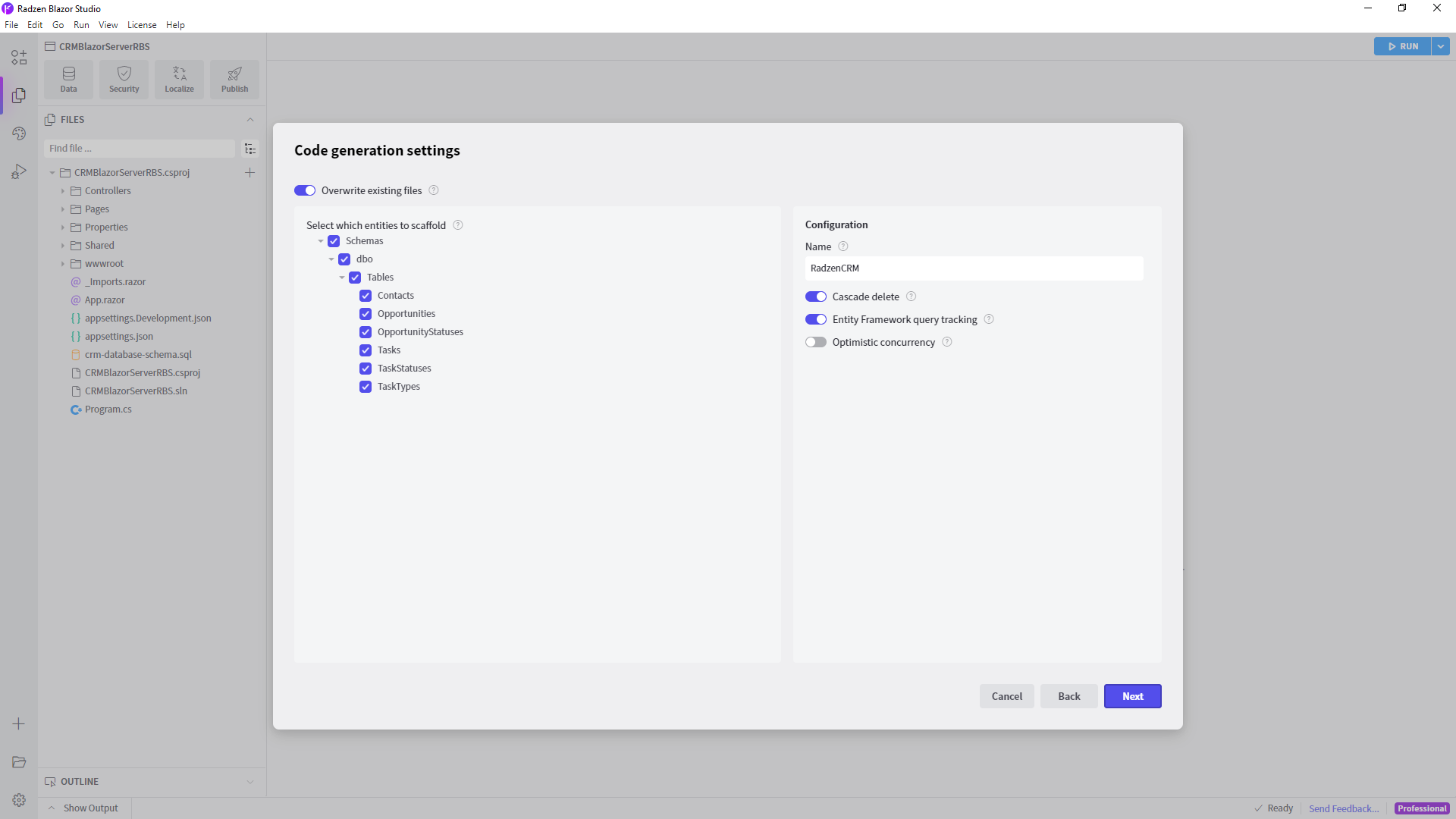
Task: Click the open folder sidebar icon
Action: [x=19, y=762]
